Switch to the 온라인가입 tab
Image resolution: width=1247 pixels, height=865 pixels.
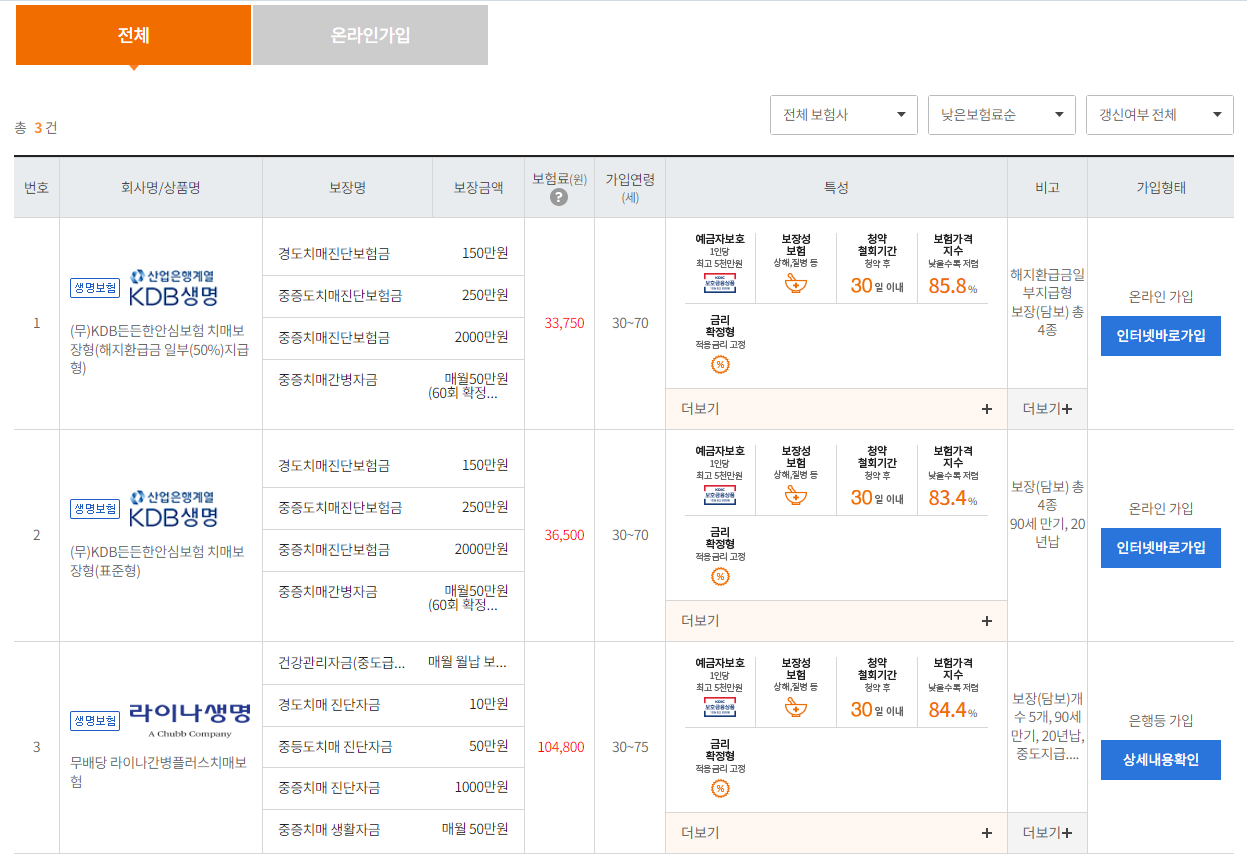pos(370,35)
